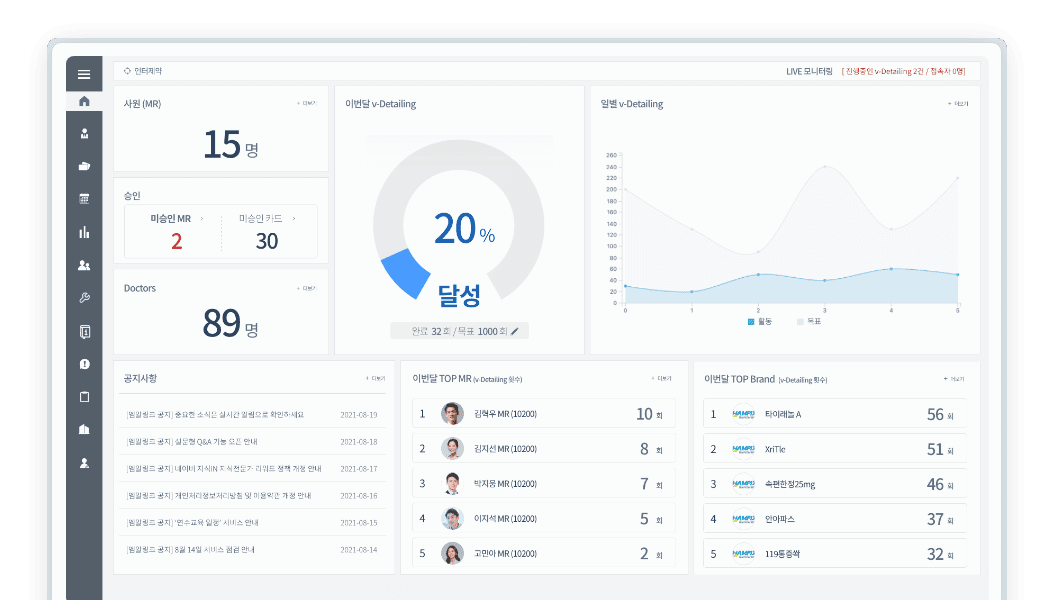
Task: Open the building icon in sidebar
Action: [84, 429]
